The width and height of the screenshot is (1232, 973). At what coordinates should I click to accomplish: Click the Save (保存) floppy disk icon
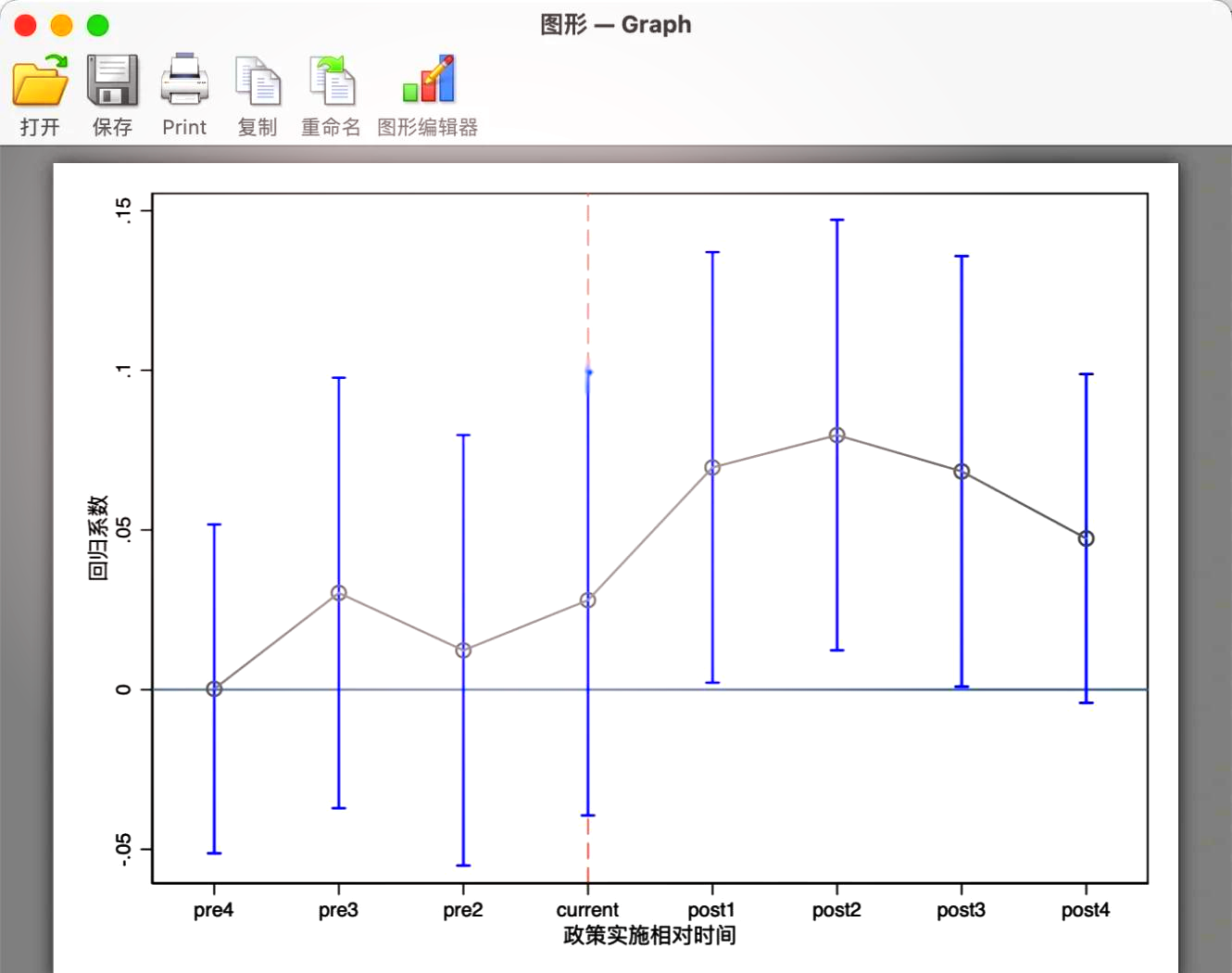point(112,80)
